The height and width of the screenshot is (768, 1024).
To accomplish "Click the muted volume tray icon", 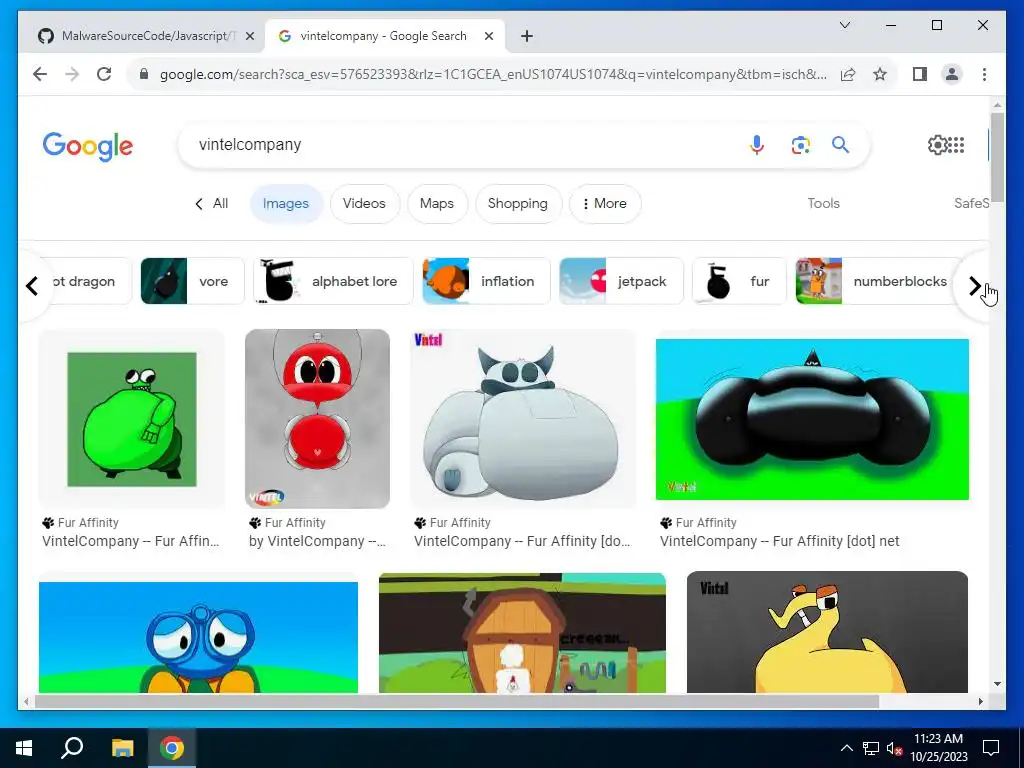I will pyautogui.click(x=895, y=748).
